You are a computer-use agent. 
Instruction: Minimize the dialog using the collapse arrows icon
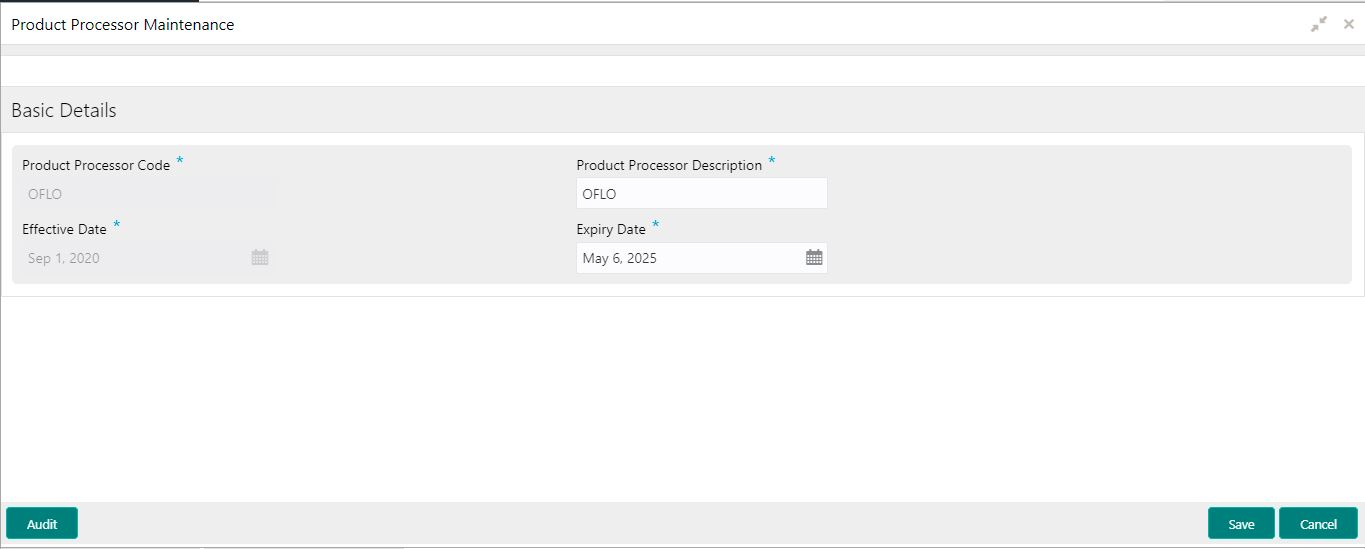(x=1319, y=24)
